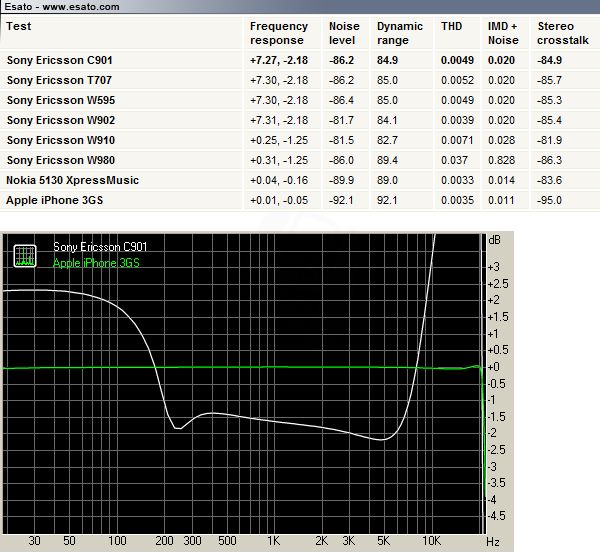Click the Noise level column header
The image size is (600, 553).
[x=344, y=33]
